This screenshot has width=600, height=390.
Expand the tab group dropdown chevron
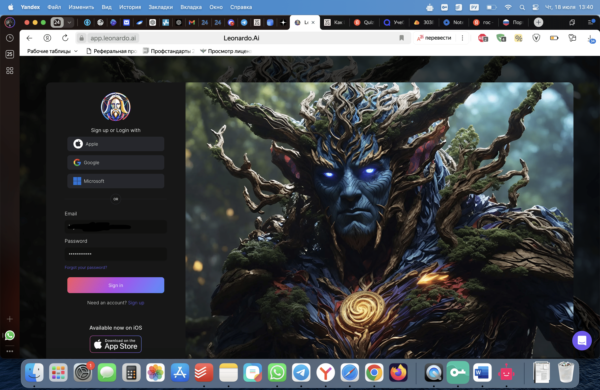69,22
